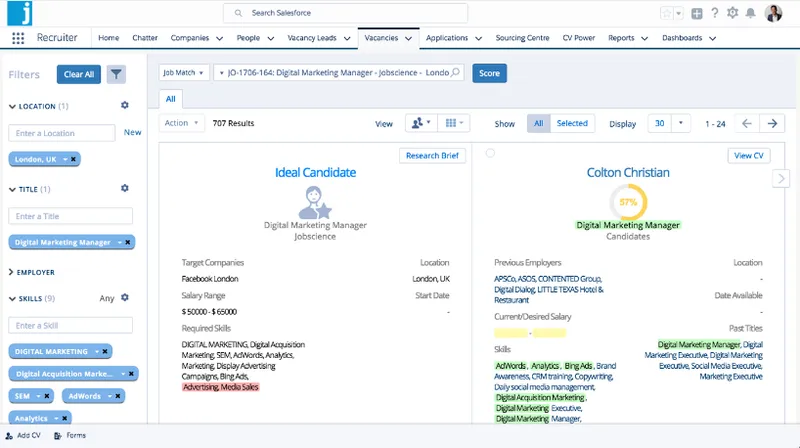
Task: Open the global actions plus icon
Action: pos(696,14)
